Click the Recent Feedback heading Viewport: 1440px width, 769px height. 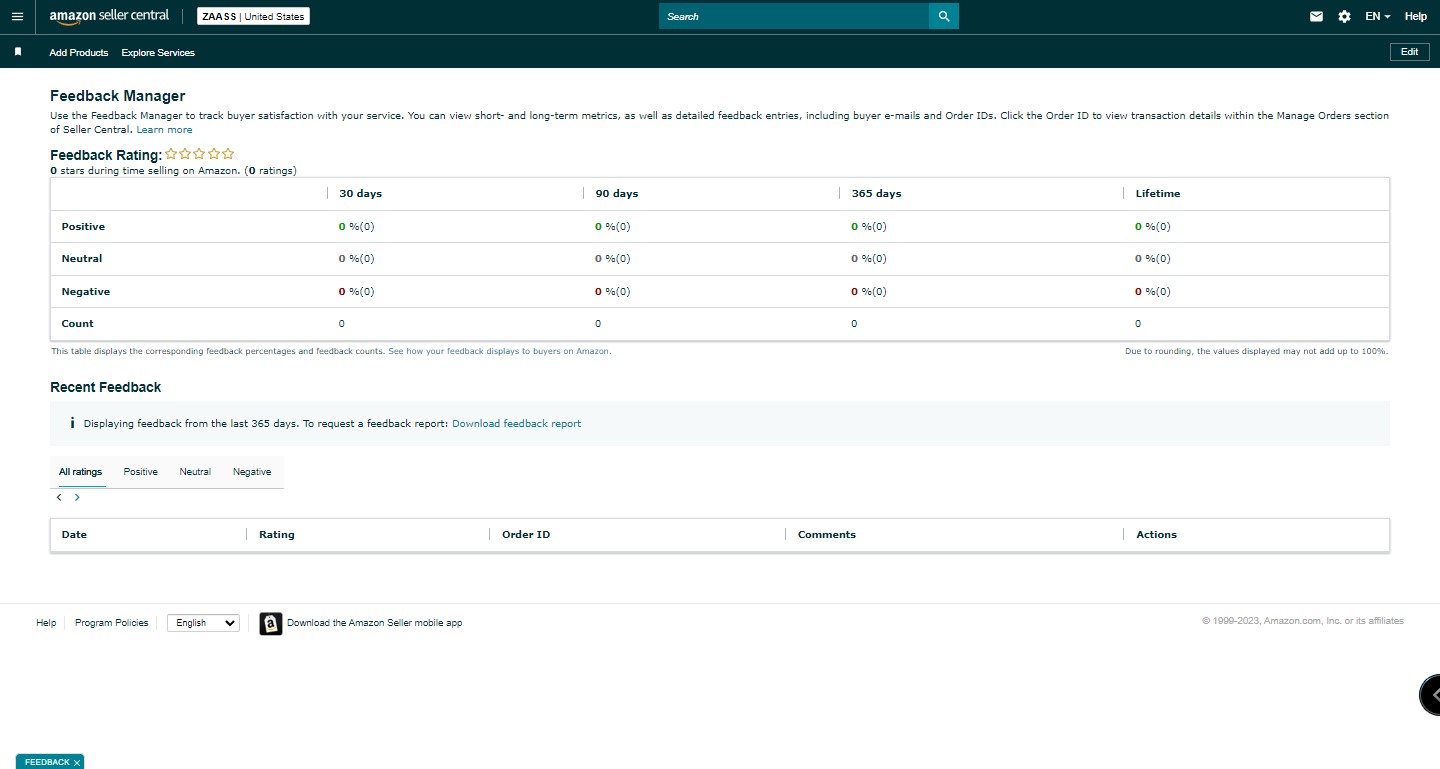click(x=106, y=387)
